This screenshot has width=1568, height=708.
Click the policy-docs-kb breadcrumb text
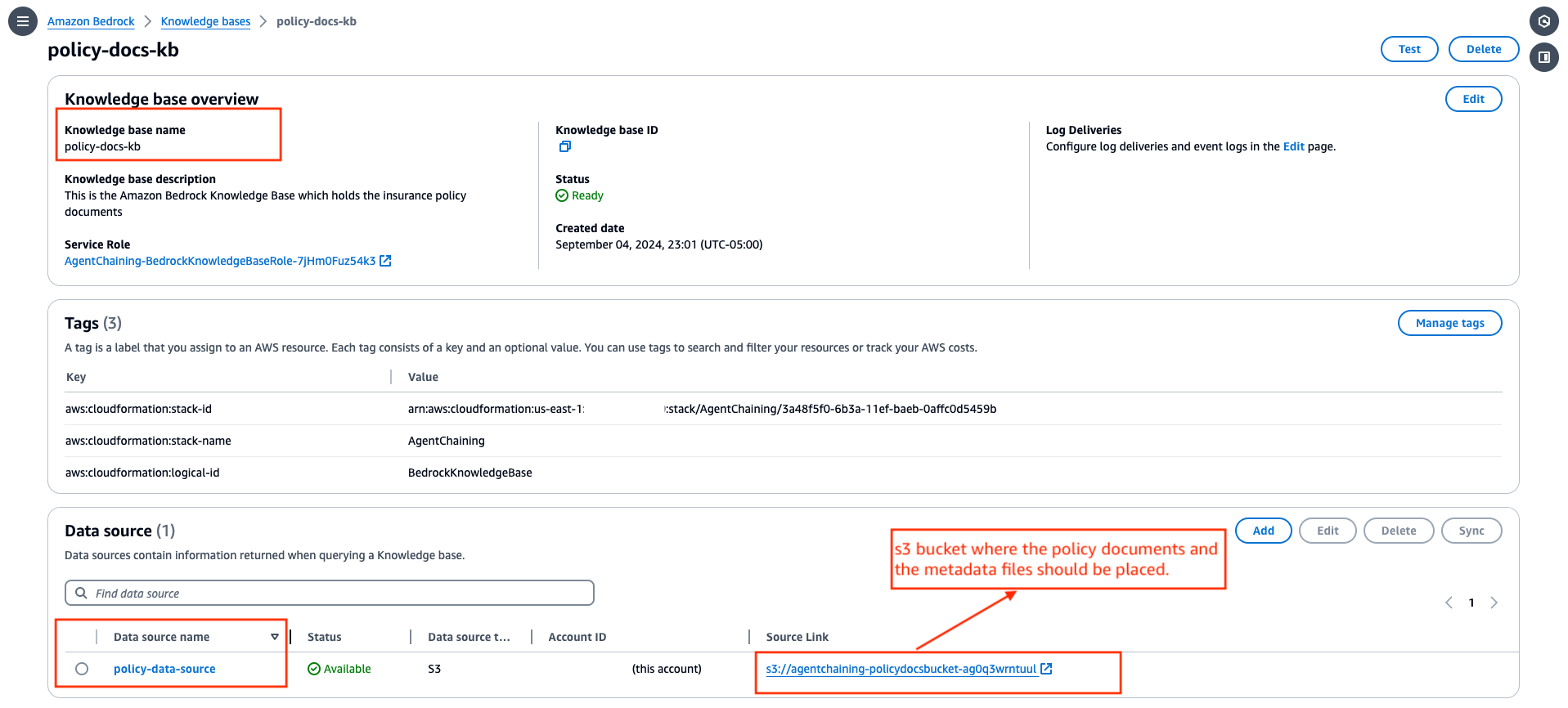(x=317, y=21)
